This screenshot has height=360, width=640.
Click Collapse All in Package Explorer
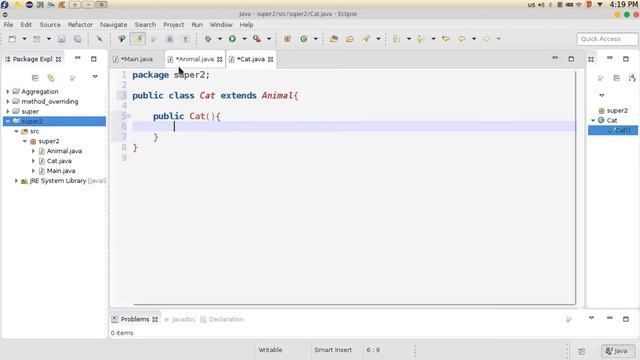pyautogui.click(x=35, y=78)
